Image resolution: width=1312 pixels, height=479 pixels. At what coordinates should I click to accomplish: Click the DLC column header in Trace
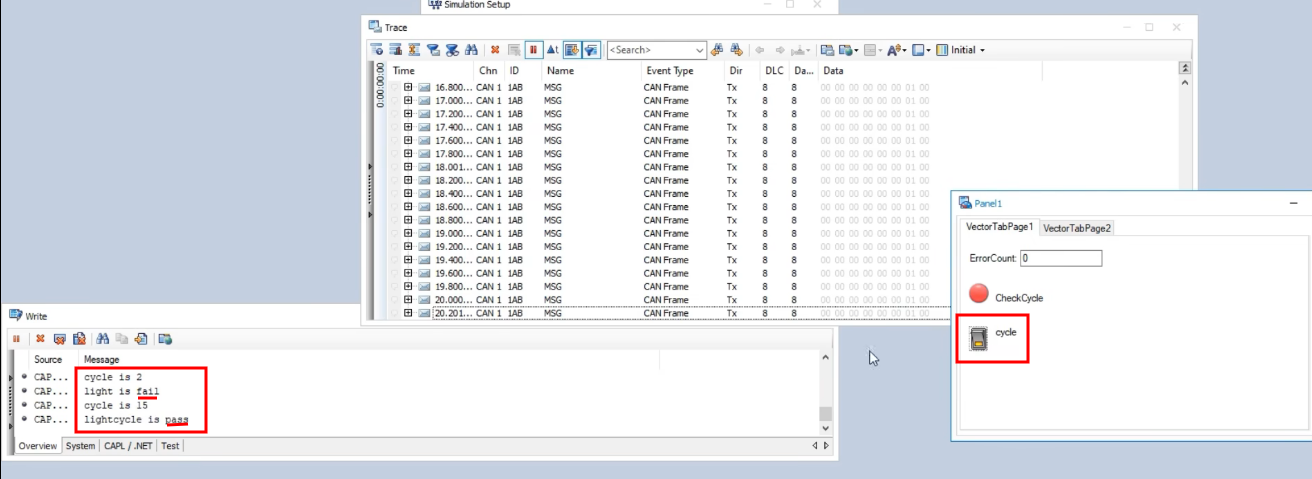[x=775, y=71]
